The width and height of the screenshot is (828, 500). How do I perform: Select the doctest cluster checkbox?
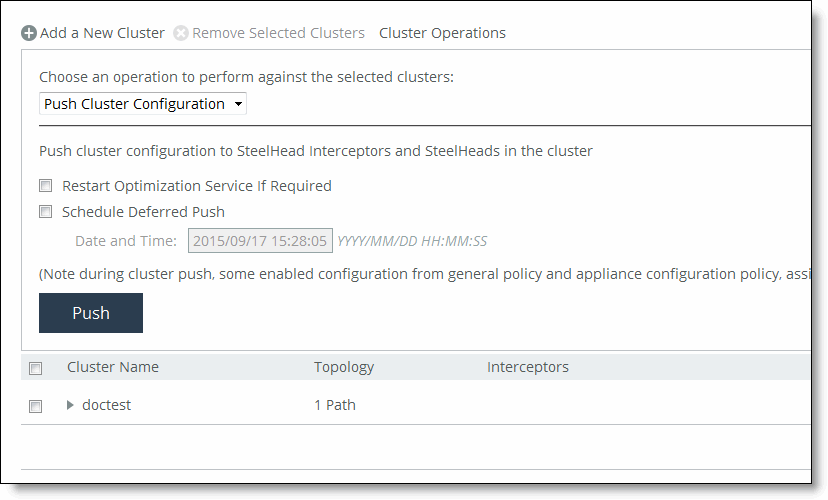pyautogui.click(x=35, y=406)
